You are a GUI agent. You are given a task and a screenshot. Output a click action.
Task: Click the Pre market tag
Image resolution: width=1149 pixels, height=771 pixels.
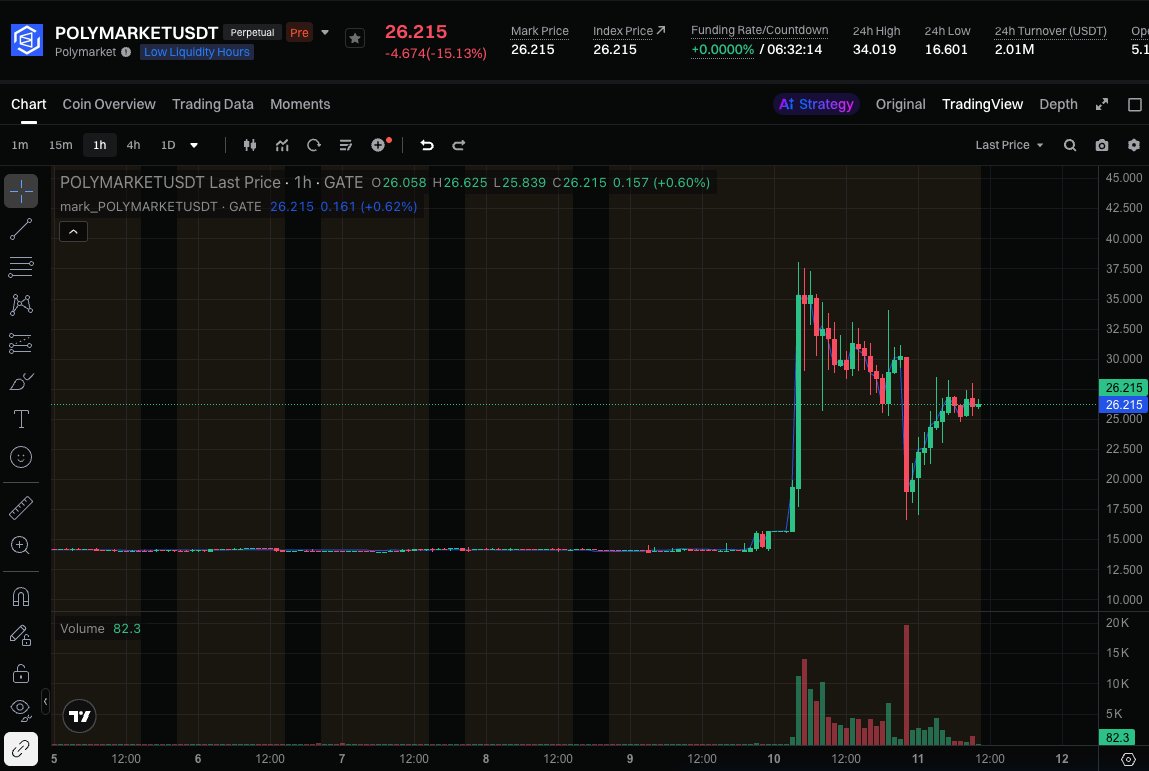pyautogui.click(x=299, y=32)
